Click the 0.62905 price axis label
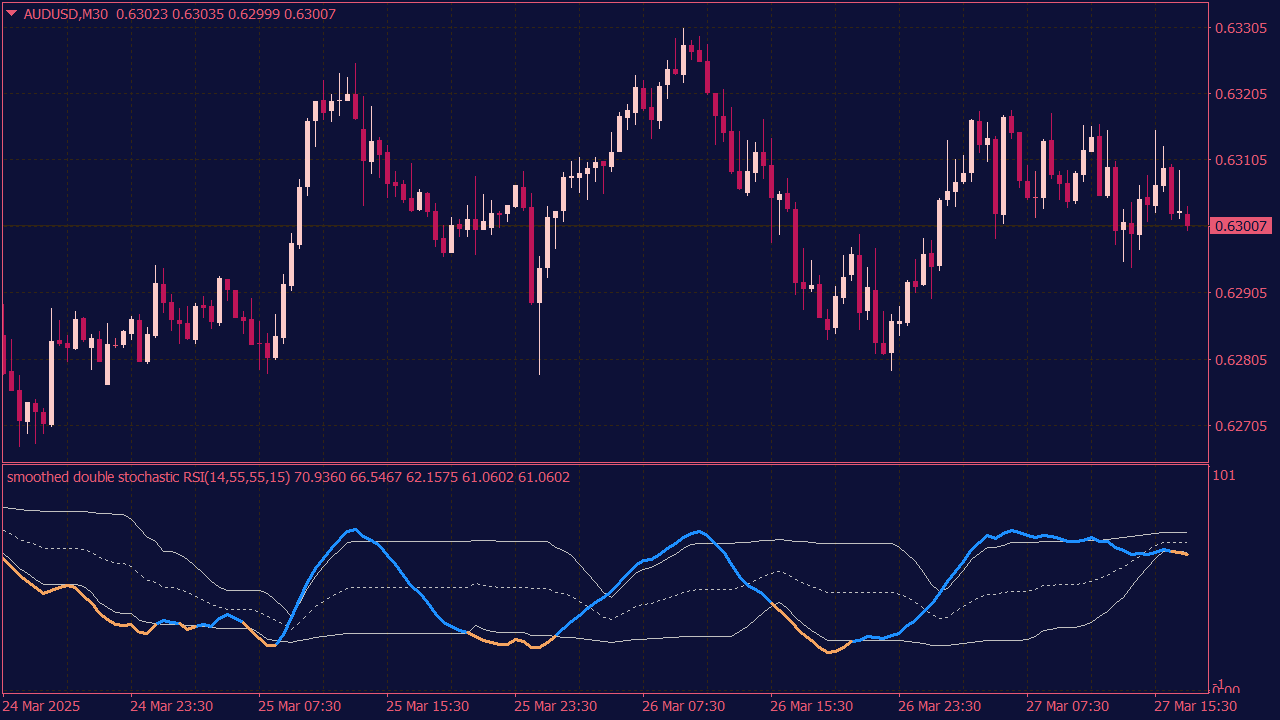Image resolution: width=1280 pixels, height=720 pixels. click(x=1240, y=293)
